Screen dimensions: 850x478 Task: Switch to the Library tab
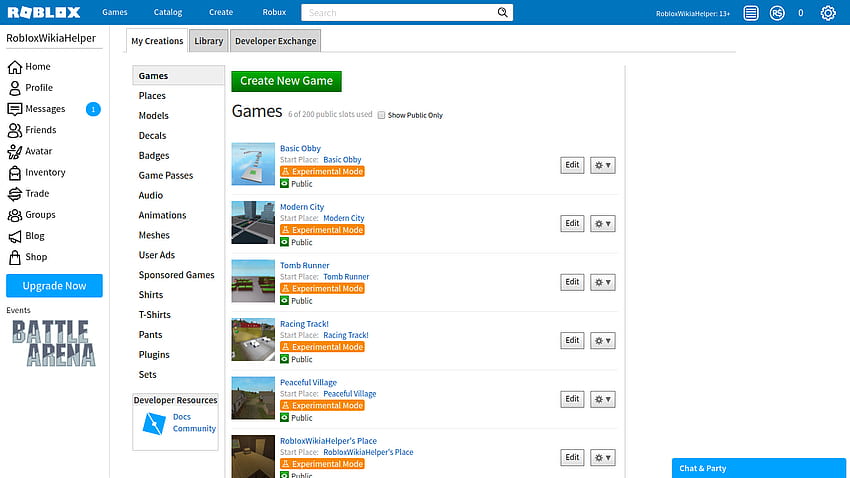click(209, 41)
